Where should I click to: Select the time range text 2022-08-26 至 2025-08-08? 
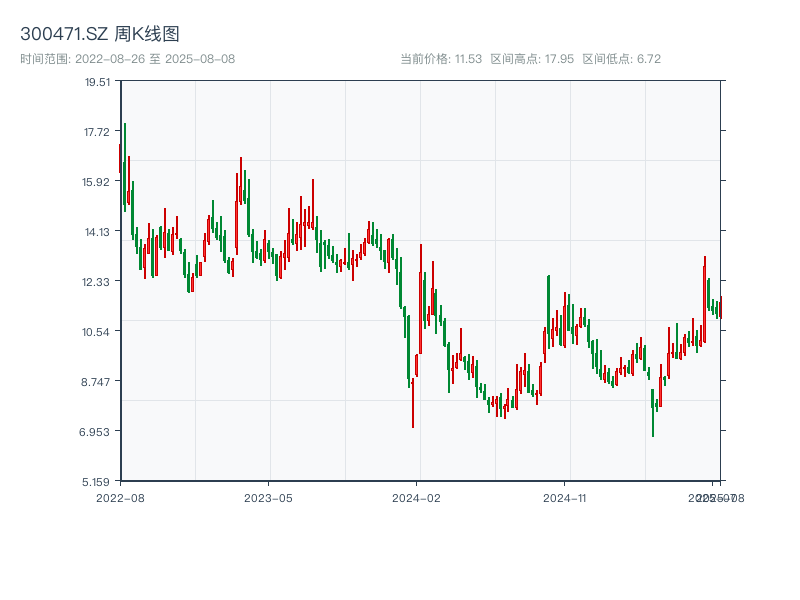(155, 59)
